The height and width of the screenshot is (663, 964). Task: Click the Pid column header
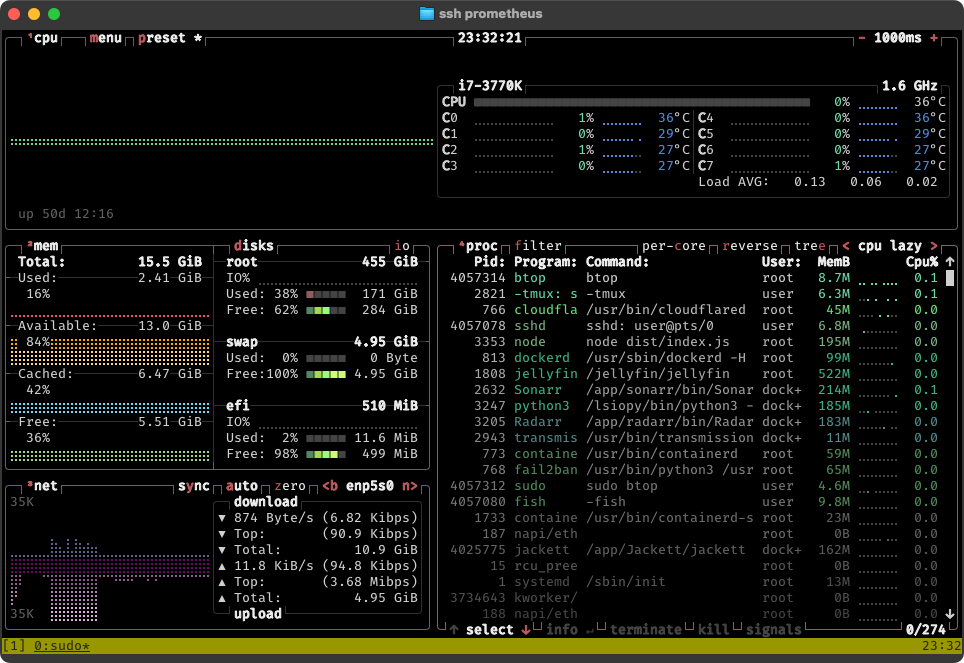click(489, 262)
